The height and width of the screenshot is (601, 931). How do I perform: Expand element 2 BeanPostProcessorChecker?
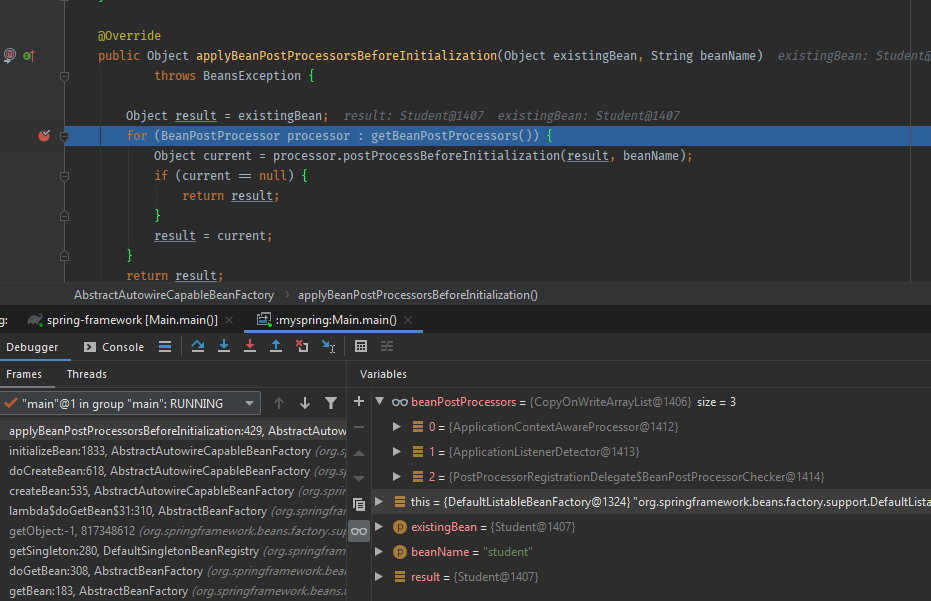point(397,476)
